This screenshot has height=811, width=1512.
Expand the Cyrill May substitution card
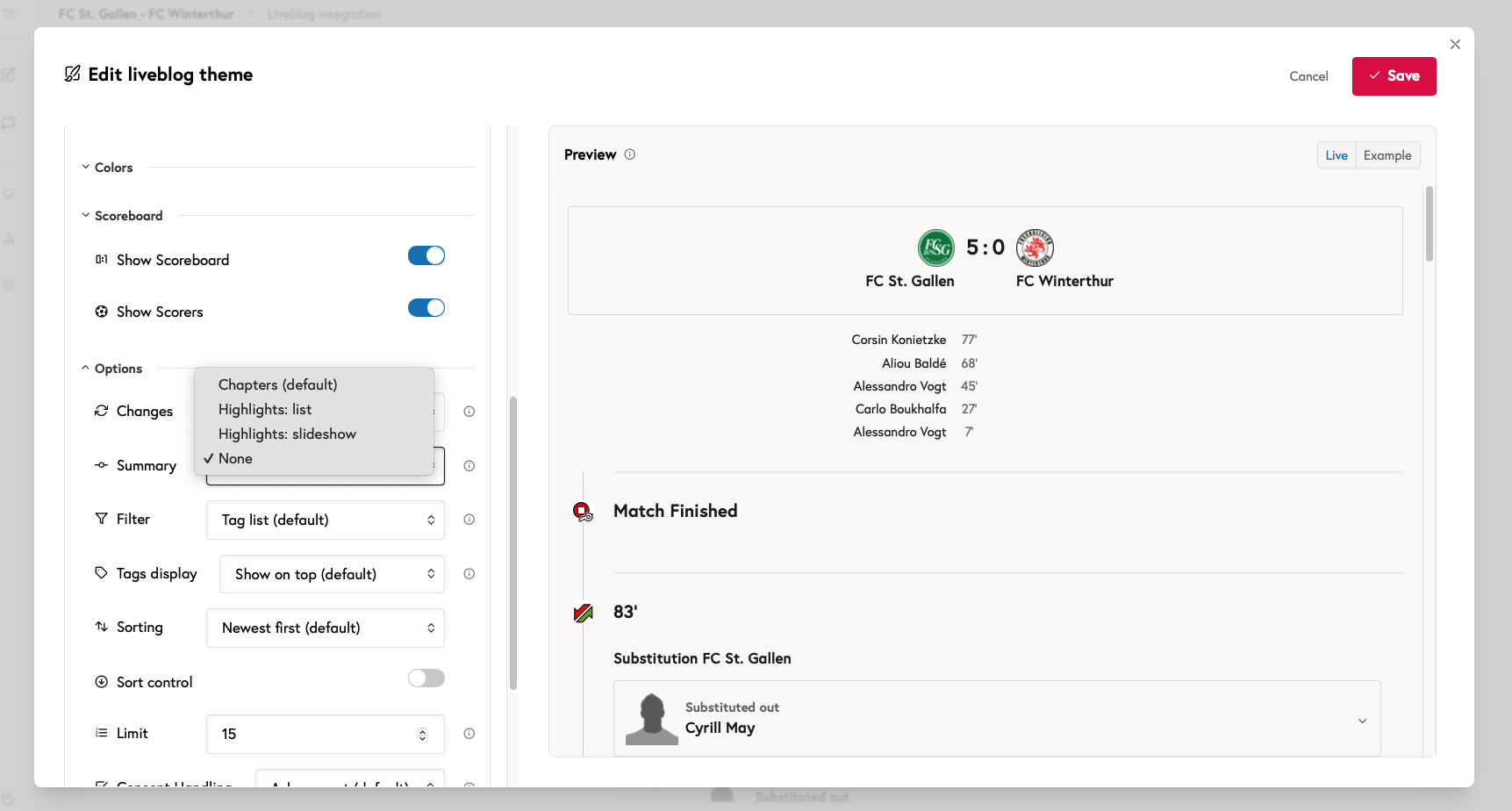(1362, 721)
